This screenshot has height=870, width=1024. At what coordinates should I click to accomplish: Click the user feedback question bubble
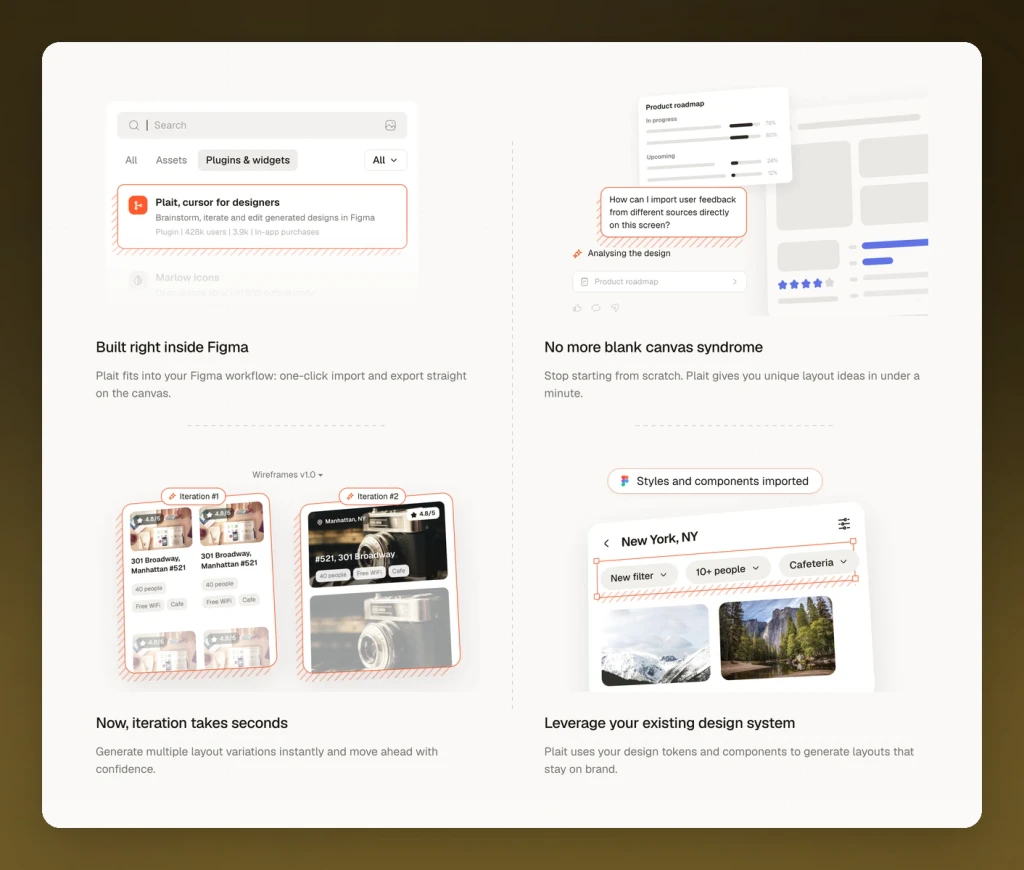673,212
